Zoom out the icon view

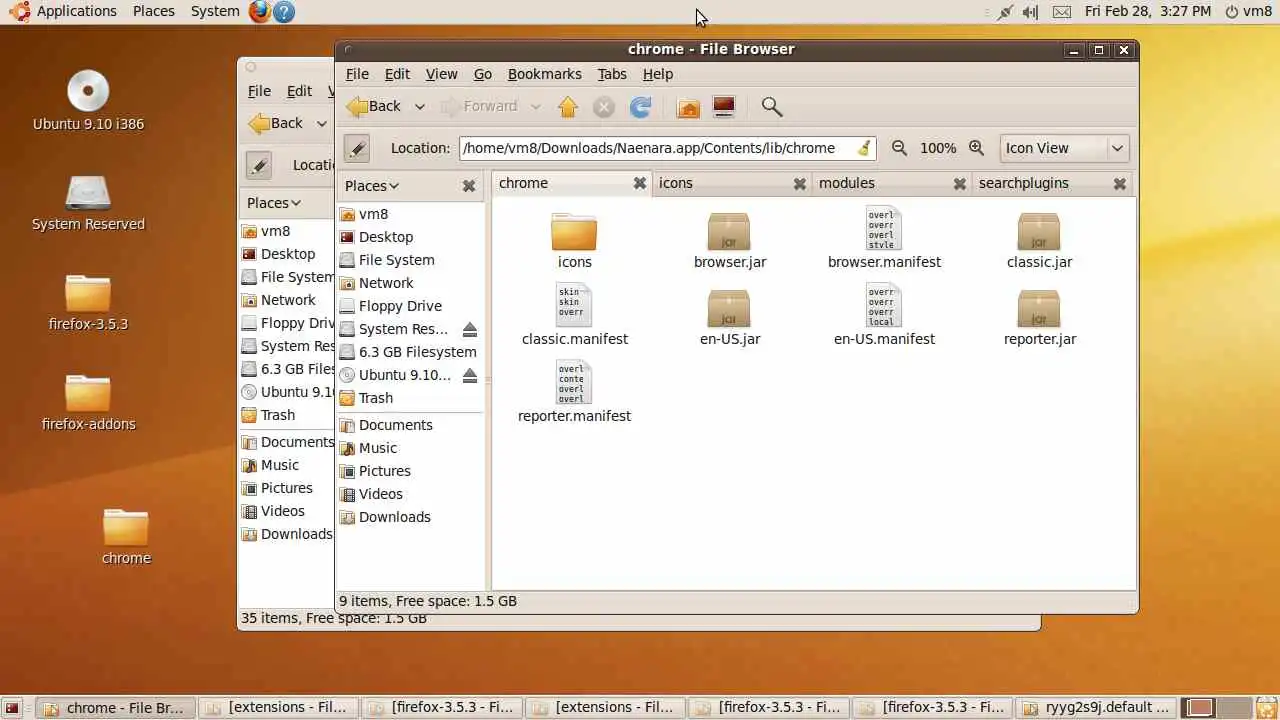[899, 148]
